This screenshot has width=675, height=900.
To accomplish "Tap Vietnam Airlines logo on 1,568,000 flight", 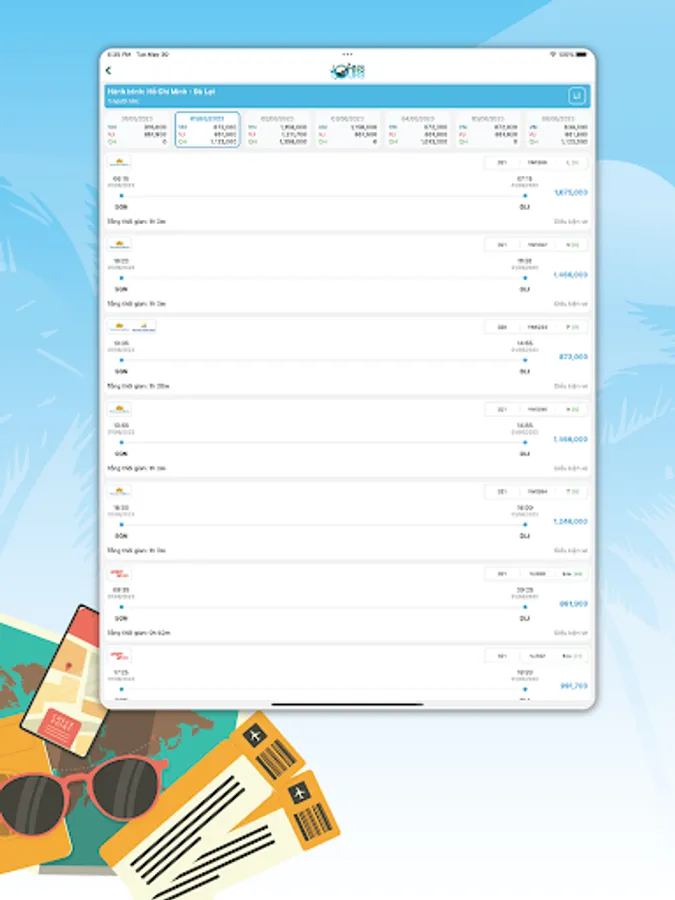I will click(x=119, y=409).
